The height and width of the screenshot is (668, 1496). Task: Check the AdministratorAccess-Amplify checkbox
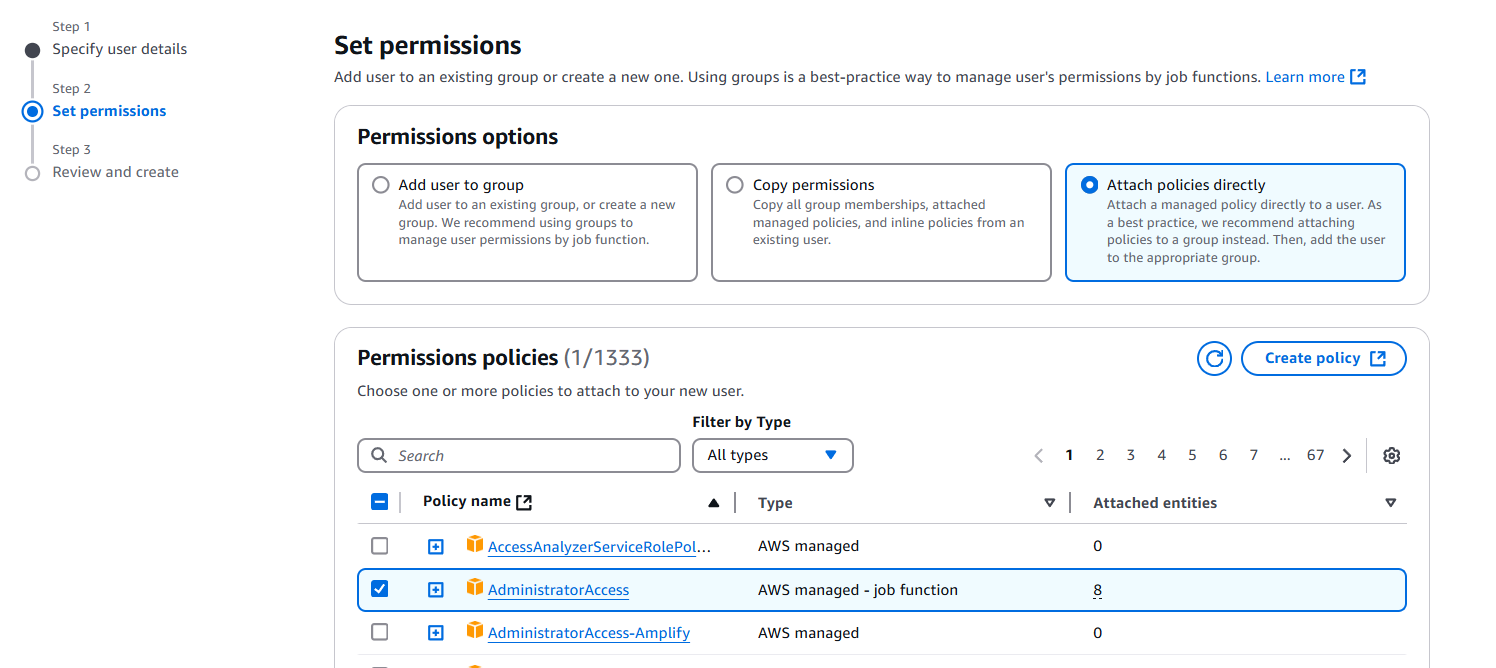coord(379,632)
